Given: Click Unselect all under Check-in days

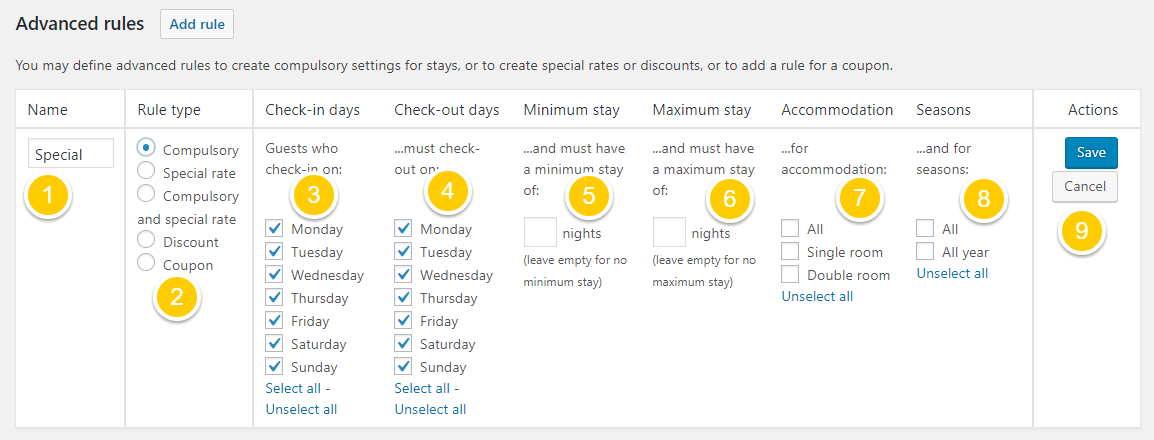Looking at the screenshot, I should [x=301, y=409].
